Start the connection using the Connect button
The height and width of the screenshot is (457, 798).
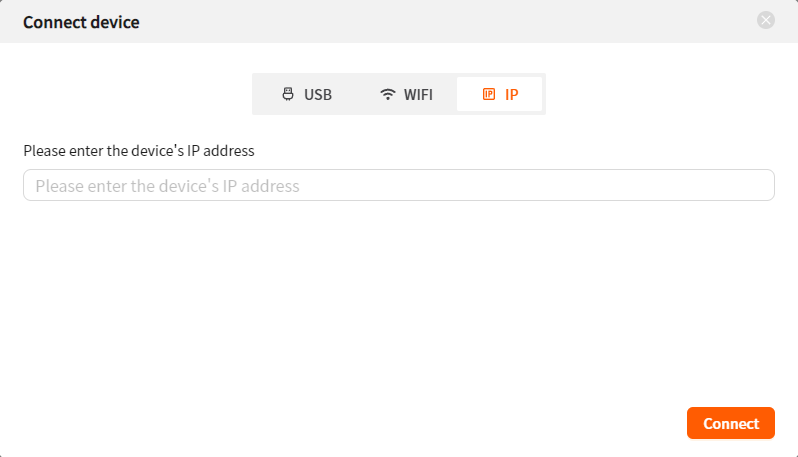click(x=731, y=423)
